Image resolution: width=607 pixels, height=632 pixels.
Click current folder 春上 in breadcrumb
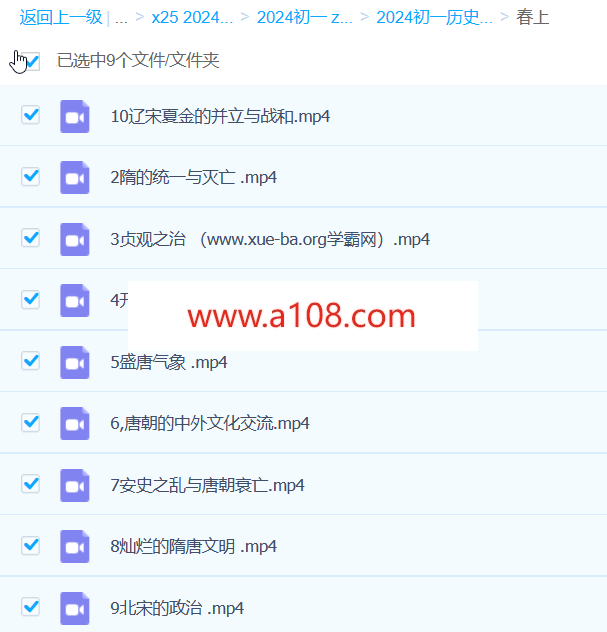532,17
